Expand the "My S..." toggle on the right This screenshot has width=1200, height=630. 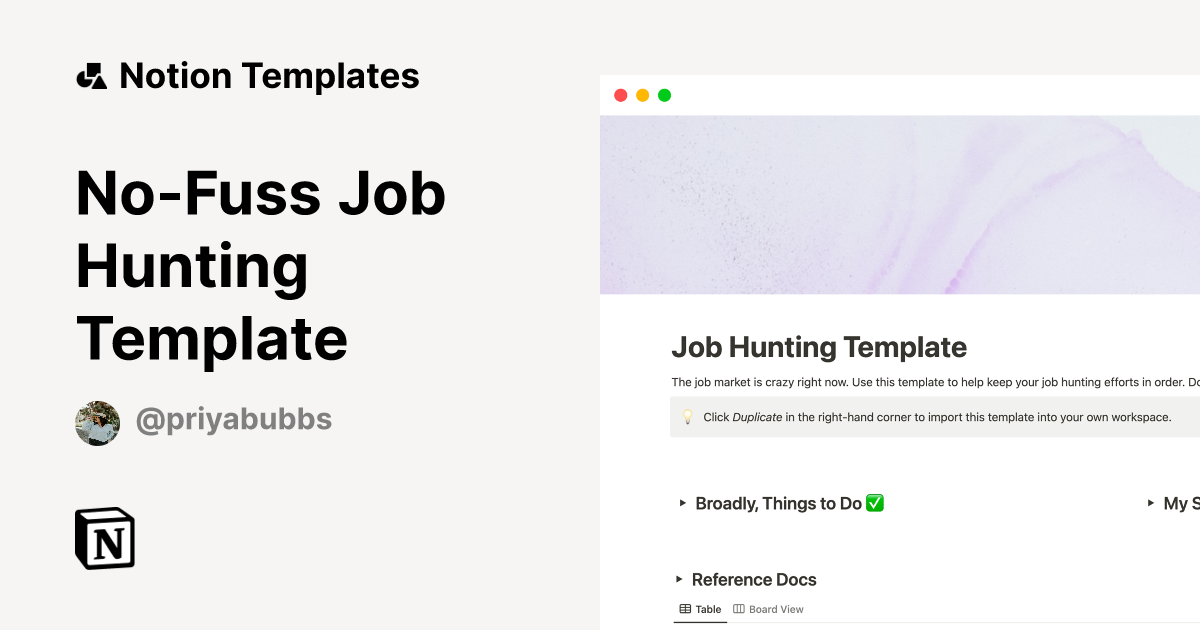click(x=1151, y=503)
